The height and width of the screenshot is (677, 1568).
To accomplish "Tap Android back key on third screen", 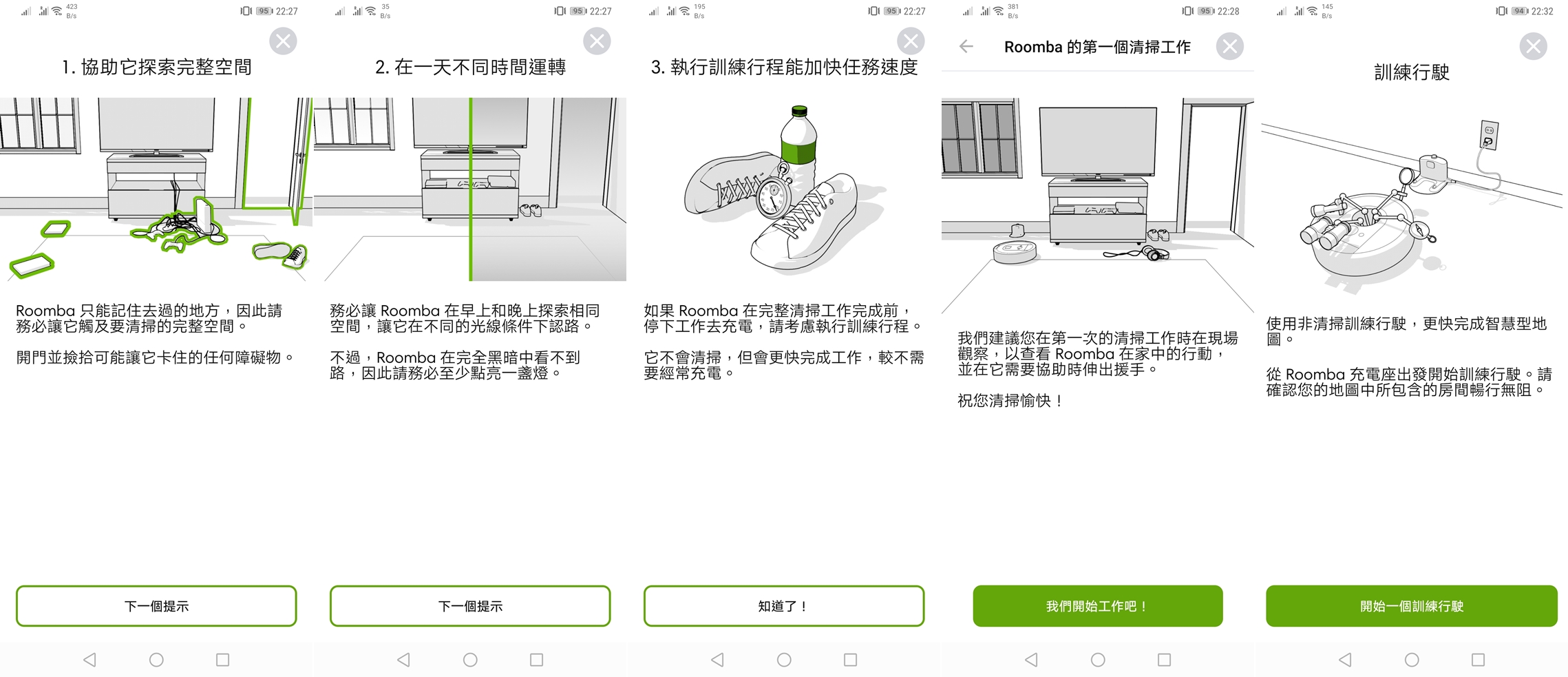I will 717,660.
